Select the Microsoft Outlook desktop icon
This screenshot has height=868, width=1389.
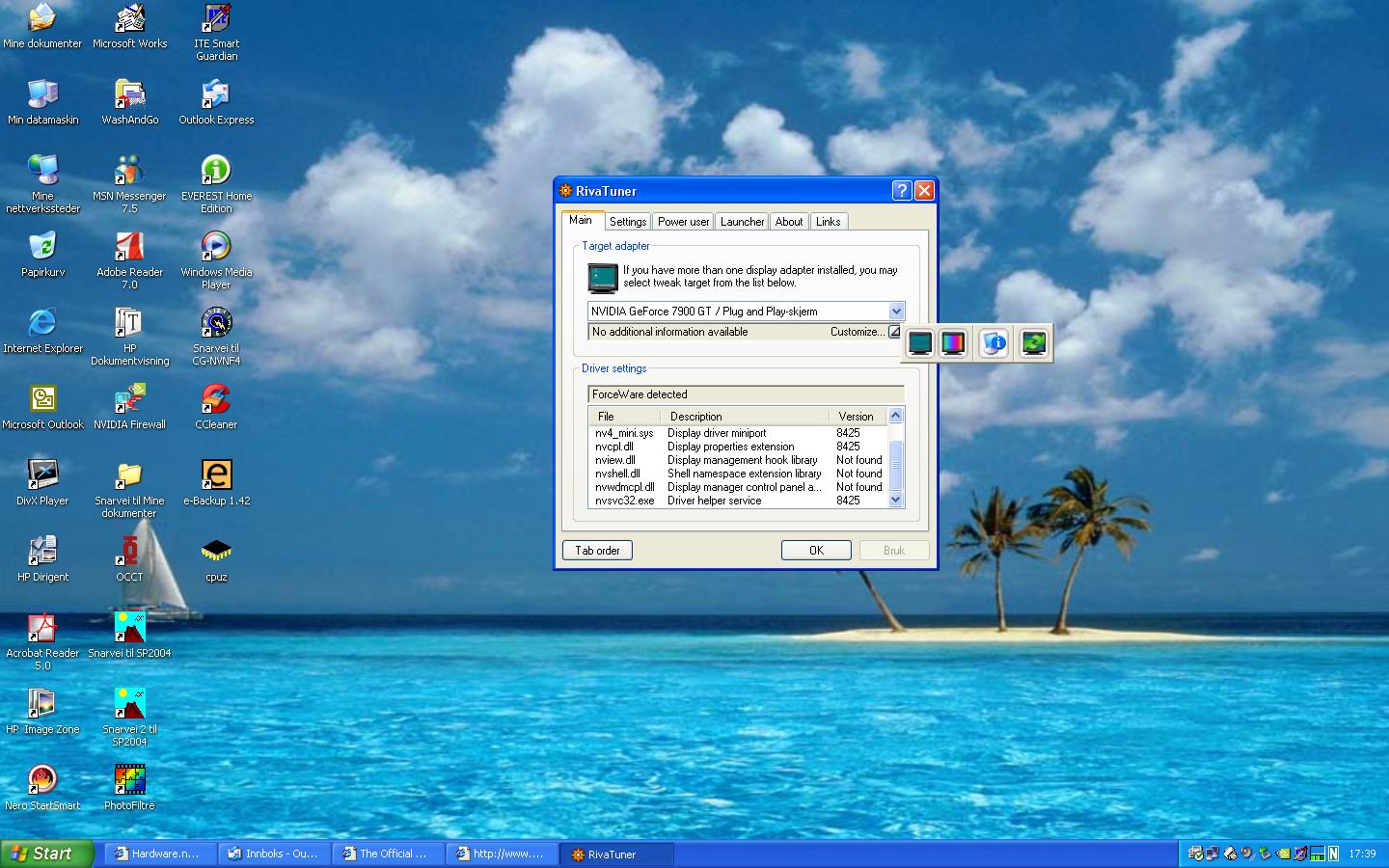(42, 407)
